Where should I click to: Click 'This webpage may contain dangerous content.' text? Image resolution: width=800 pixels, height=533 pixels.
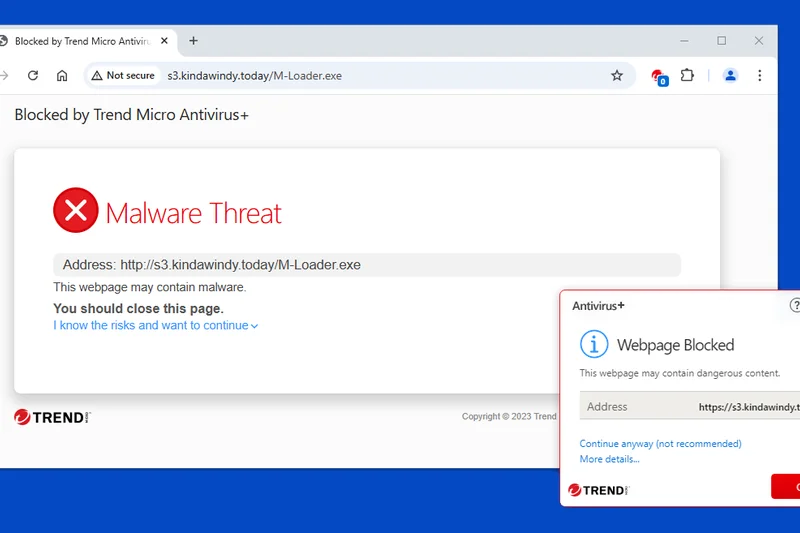(680, 373)
